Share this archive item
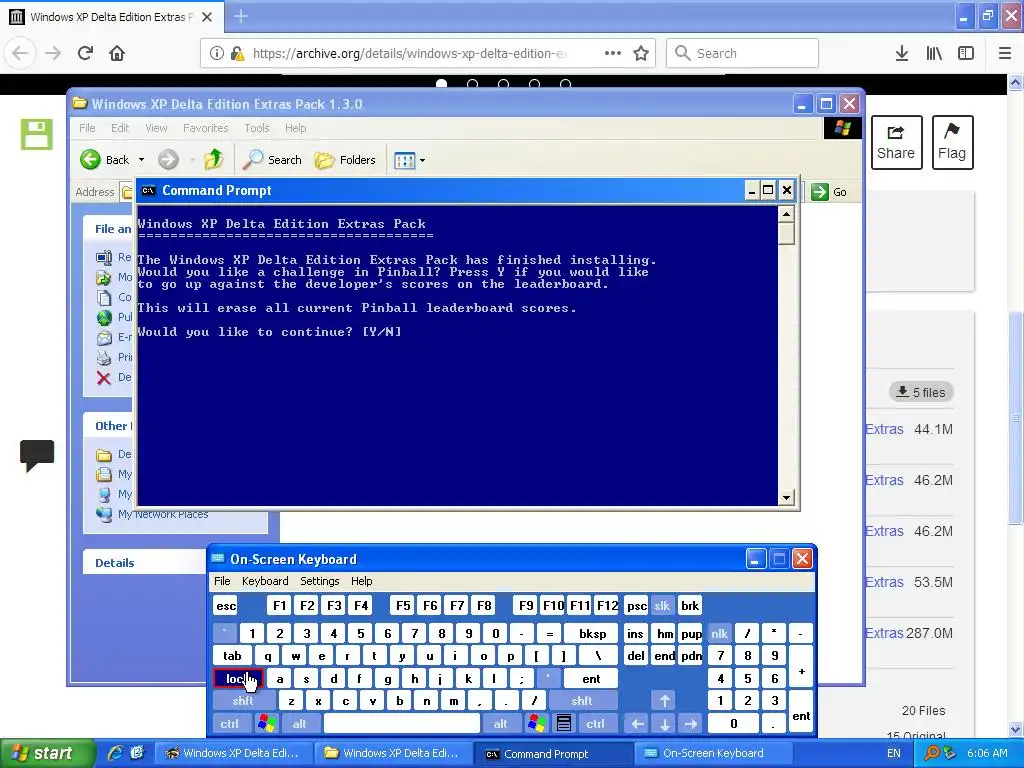The width and height of the screenshot is (1024, 768). [x=896, y=142]
